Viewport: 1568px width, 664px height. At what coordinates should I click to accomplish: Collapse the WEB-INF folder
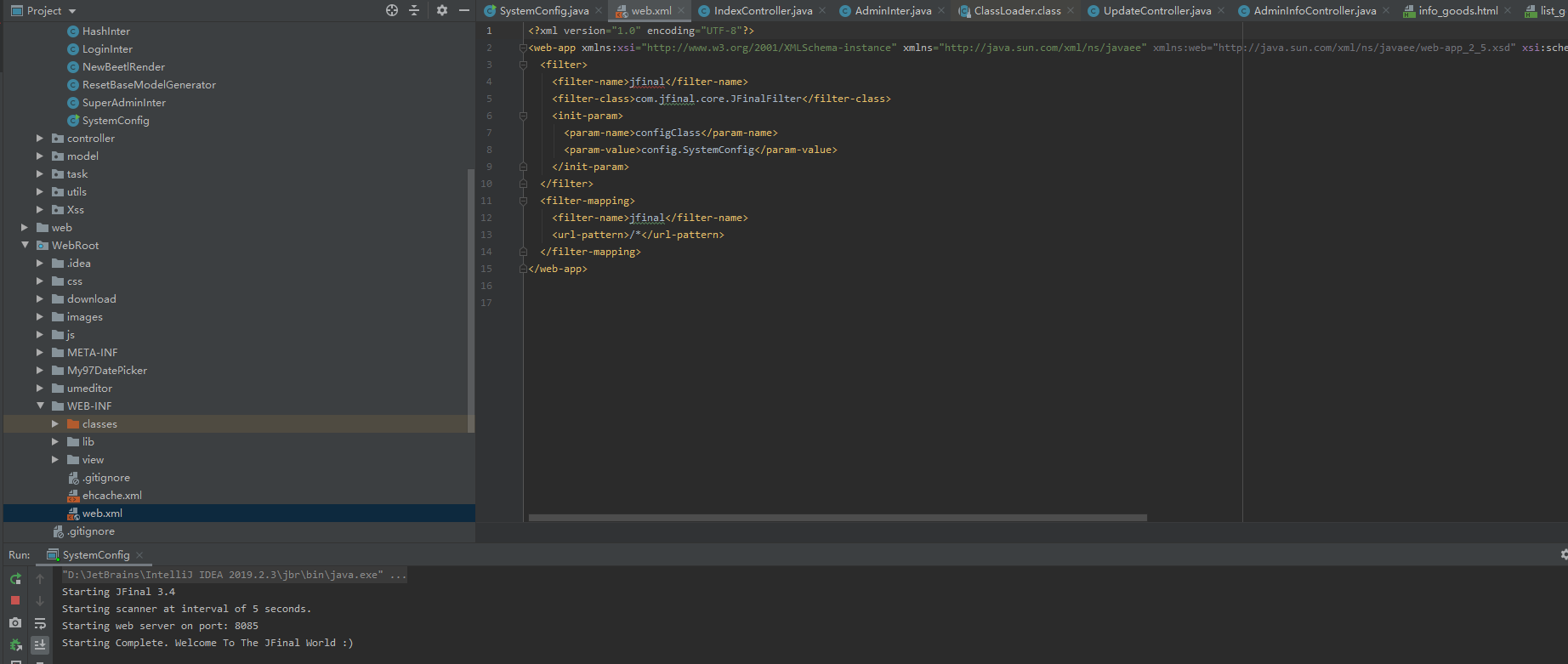(39, 406)
